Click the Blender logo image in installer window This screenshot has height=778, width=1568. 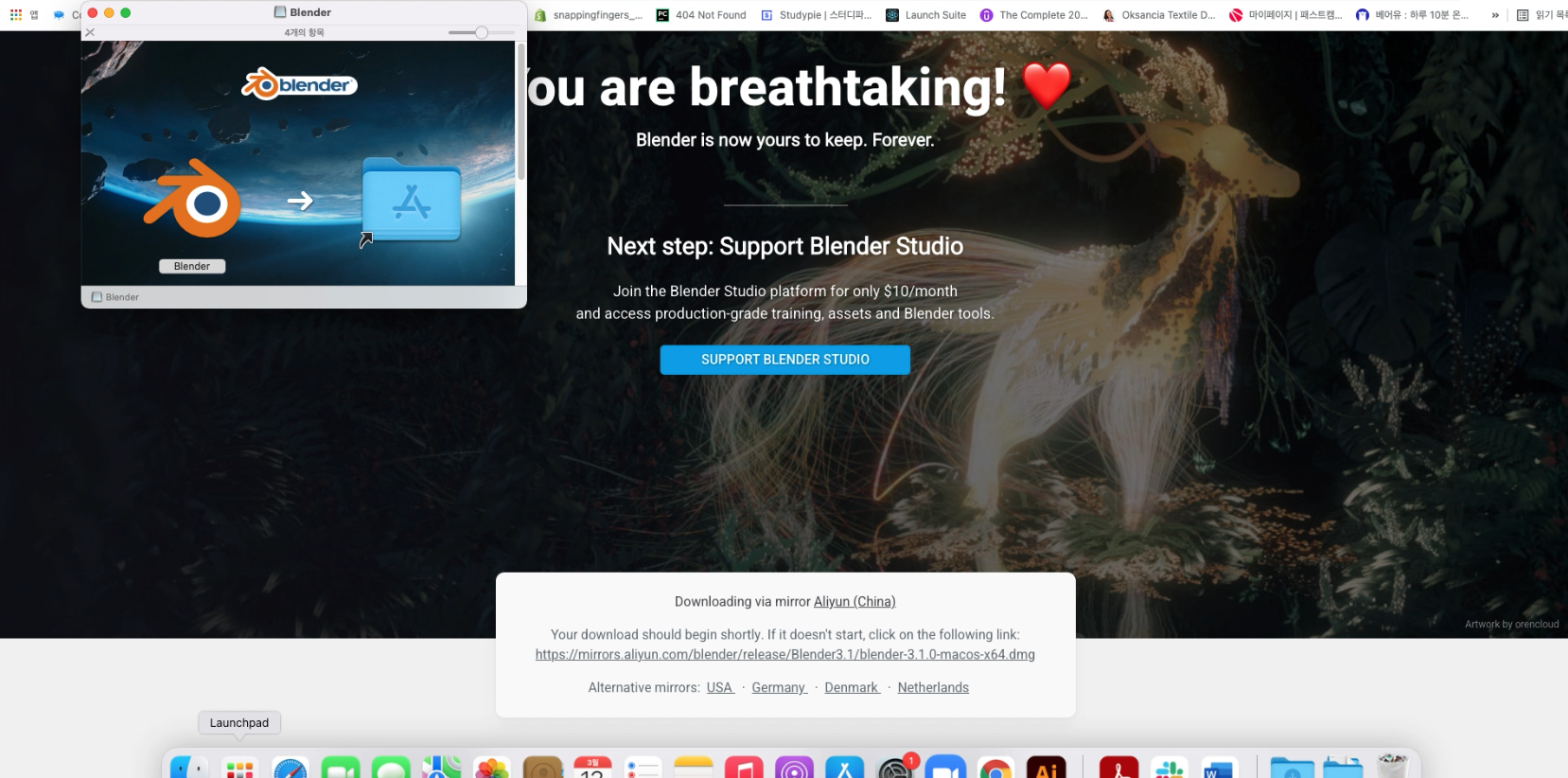click(x=300, y=84)
